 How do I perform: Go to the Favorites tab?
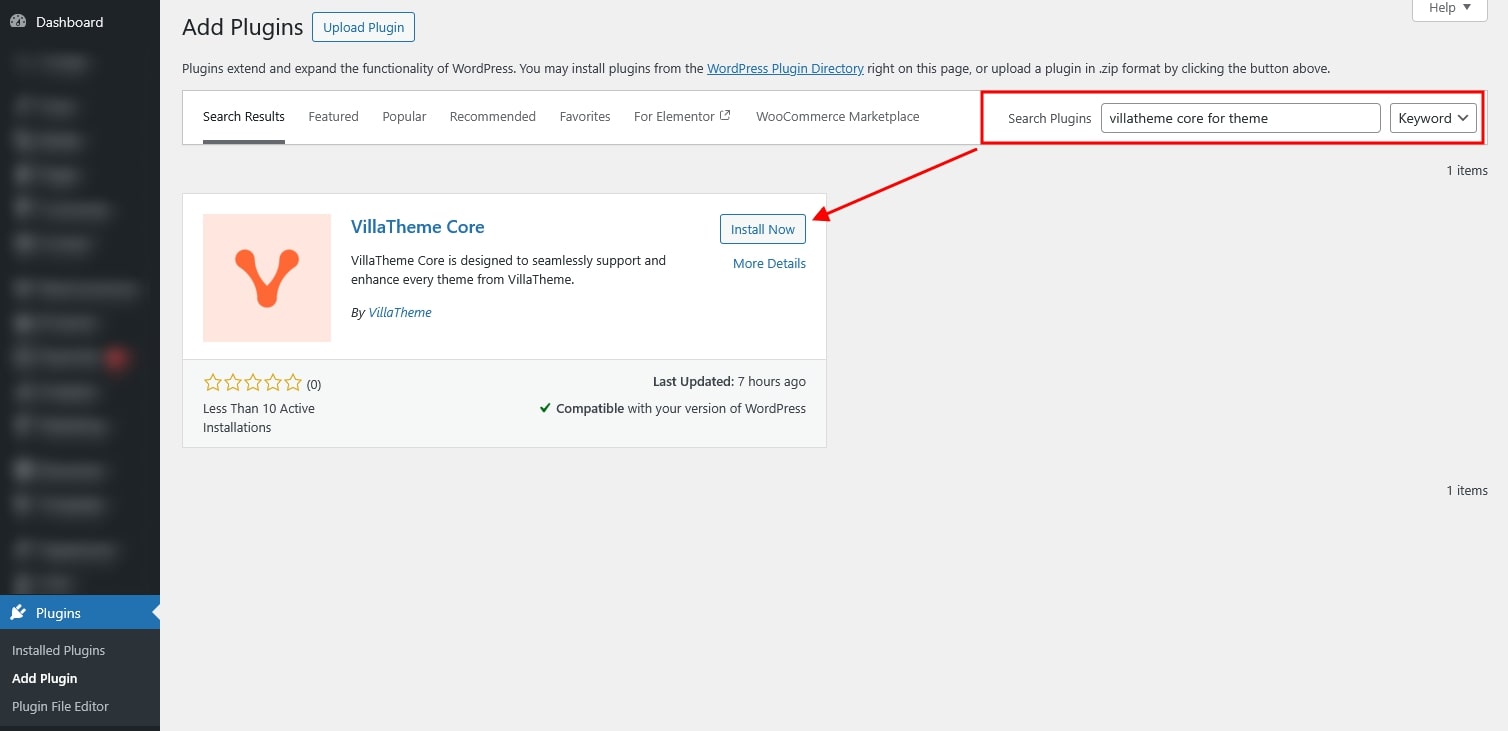point(585,117)
